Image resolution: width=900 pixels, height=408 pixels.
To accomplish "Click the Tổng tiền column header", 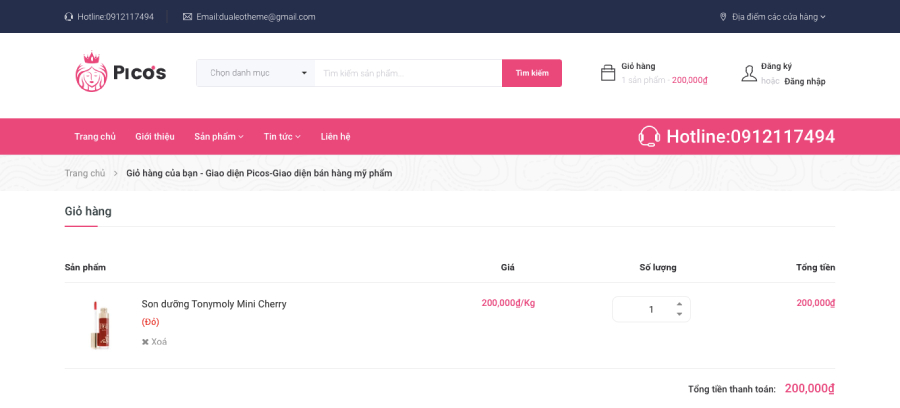I will point(816,267).
